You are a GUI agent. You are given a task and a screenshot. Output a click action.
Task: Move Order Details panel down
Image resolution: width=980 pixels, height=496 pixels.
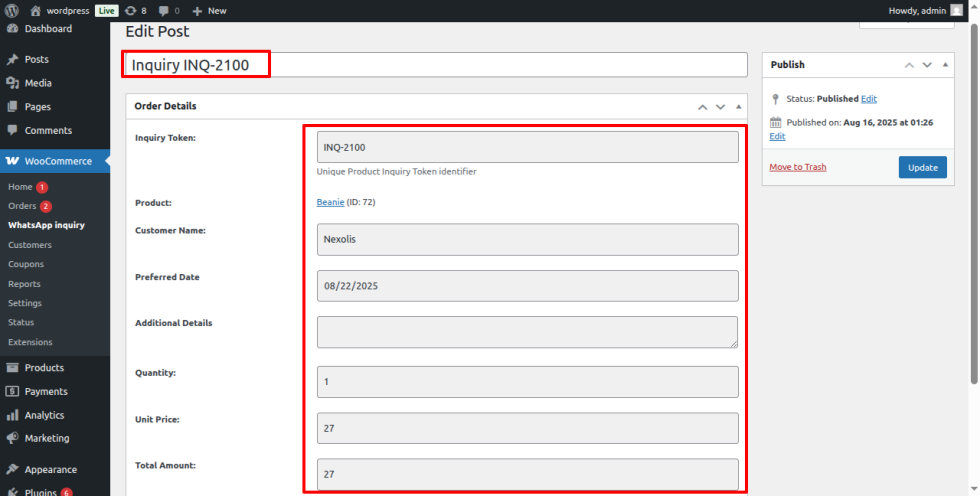(x=721, y=107)
